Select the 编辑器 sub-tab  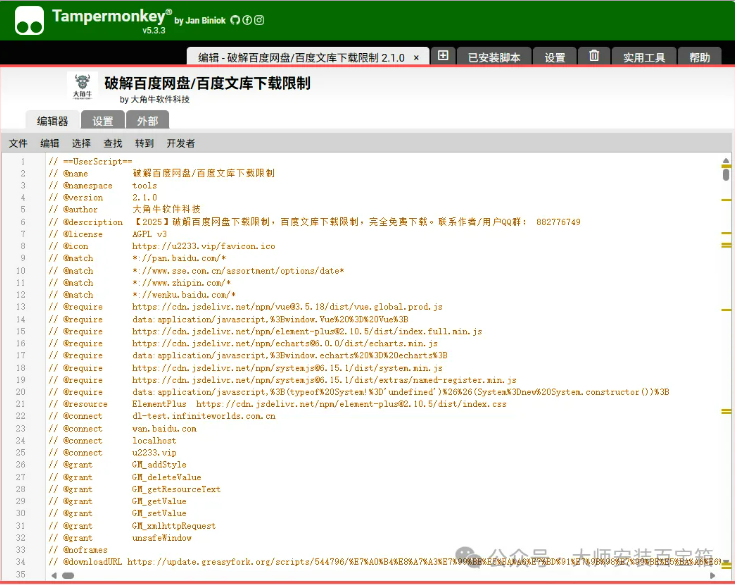52,121
